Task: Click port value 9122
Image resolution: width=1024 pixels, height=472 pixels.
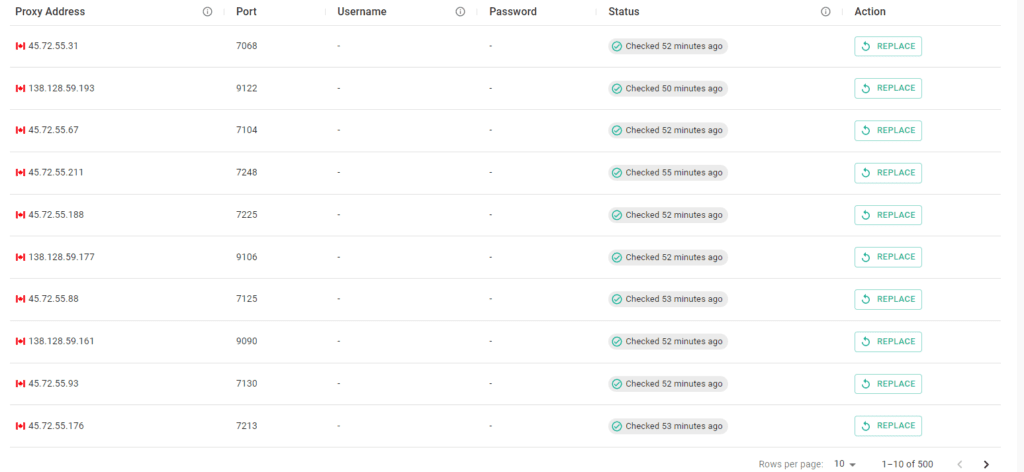Action: (247, 88)
